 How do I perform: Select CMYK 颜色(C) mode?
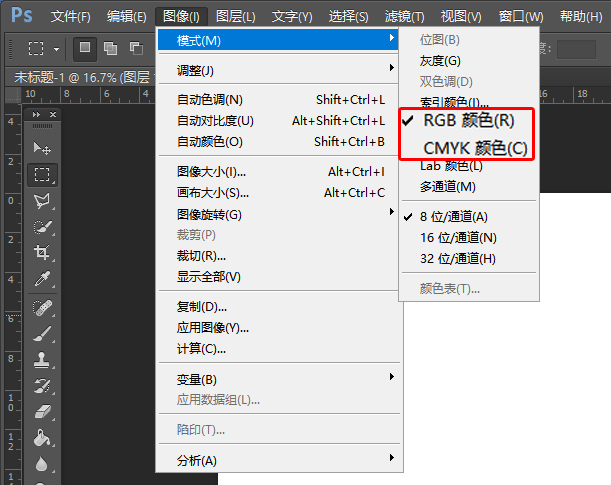(x=467, y=148)
